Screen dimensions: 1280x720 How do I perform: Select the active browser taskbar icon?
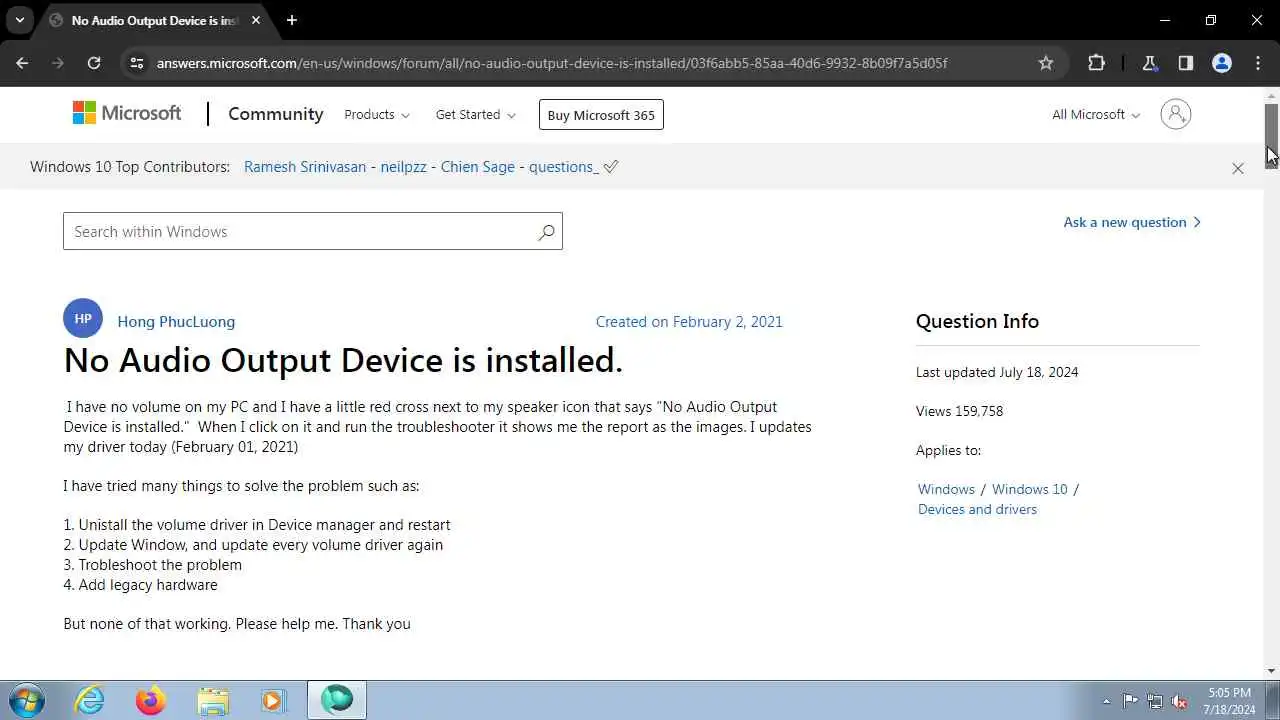(x=337, y=700)
